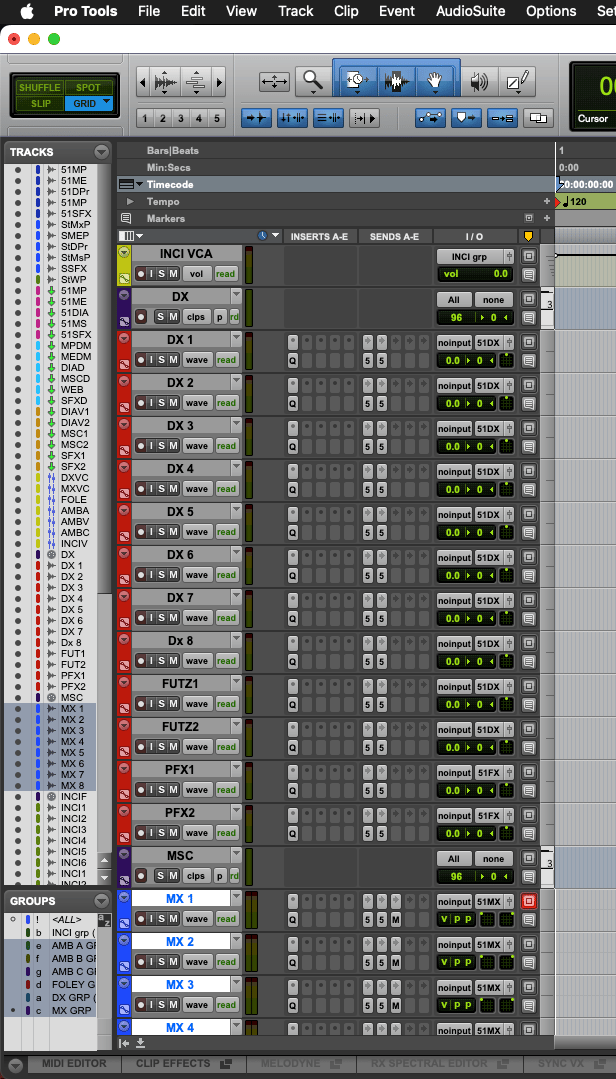Toggle Tab to Transients button
The image size is (616, 1079).
(x=256, y=118)
